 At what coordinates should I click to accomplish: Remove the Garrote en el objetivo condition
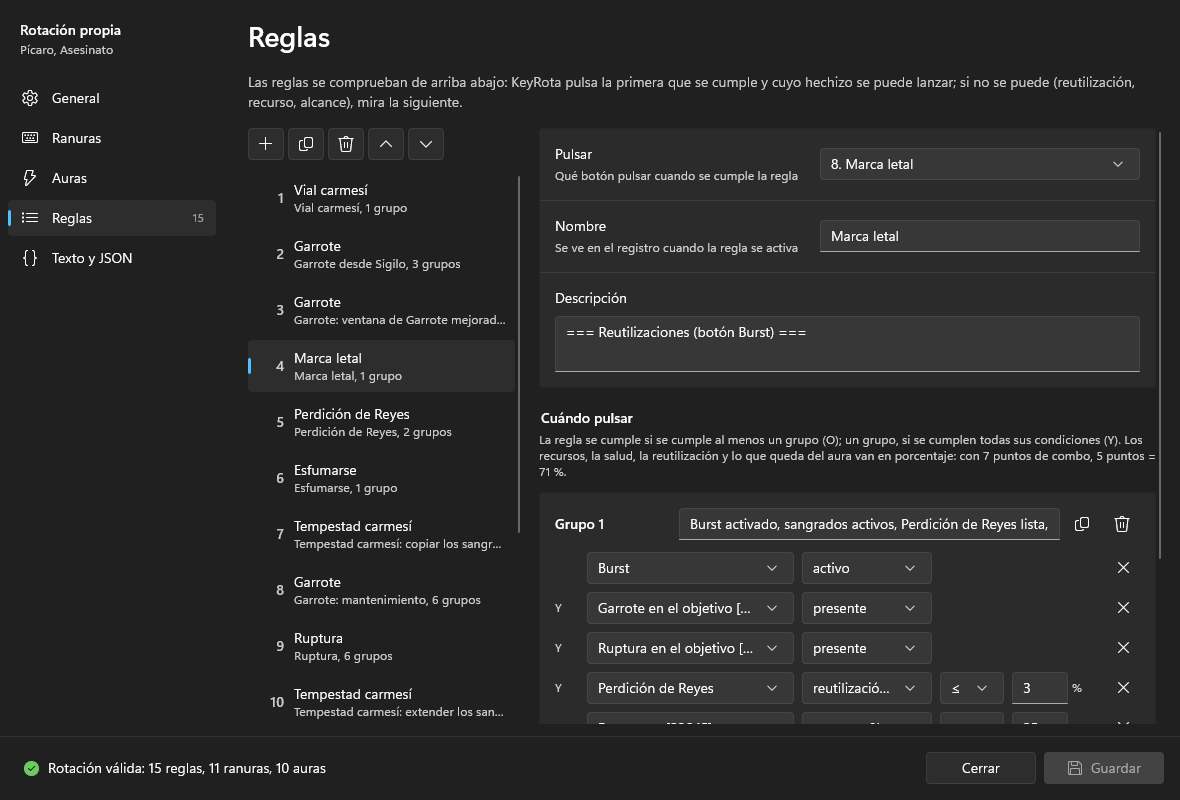(x=1124, y=607)
